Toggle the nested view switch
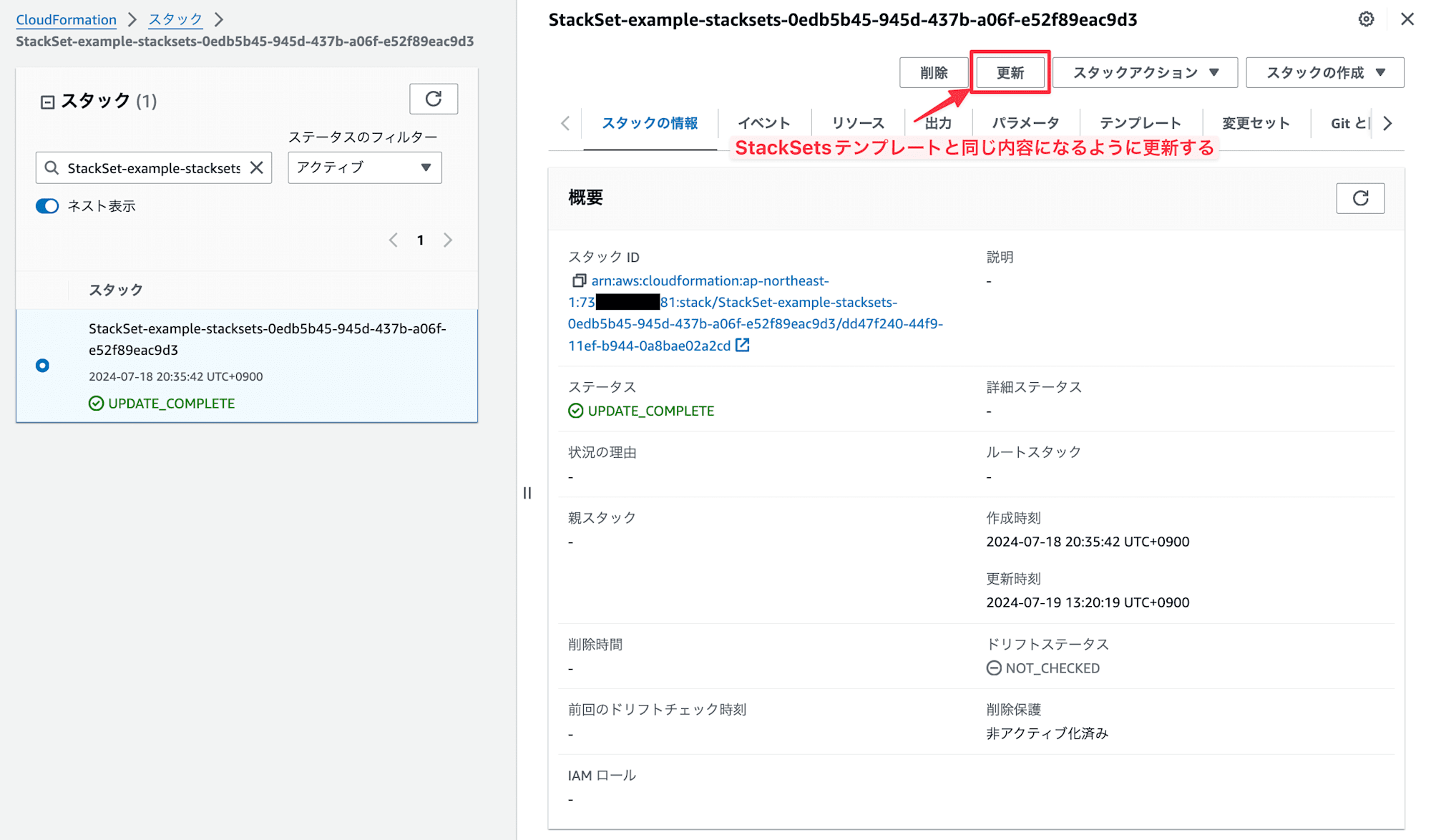The width and height of the screenshot is (1431, 840). 47,206
